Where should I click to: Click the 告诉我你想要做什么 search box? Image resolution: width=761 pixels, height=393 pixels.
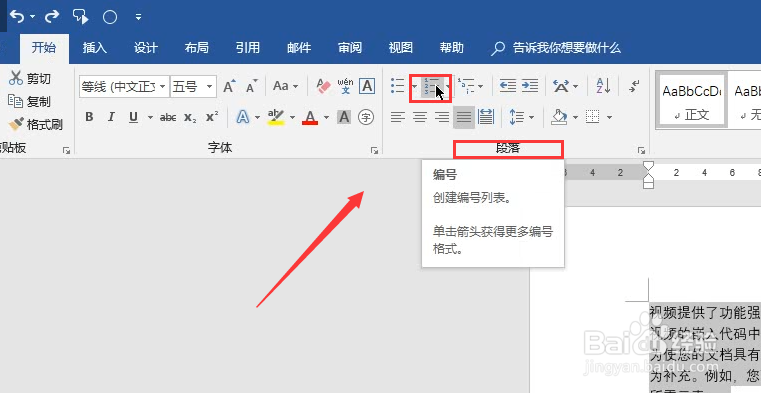pyautogui.click(x=556, y=48)
